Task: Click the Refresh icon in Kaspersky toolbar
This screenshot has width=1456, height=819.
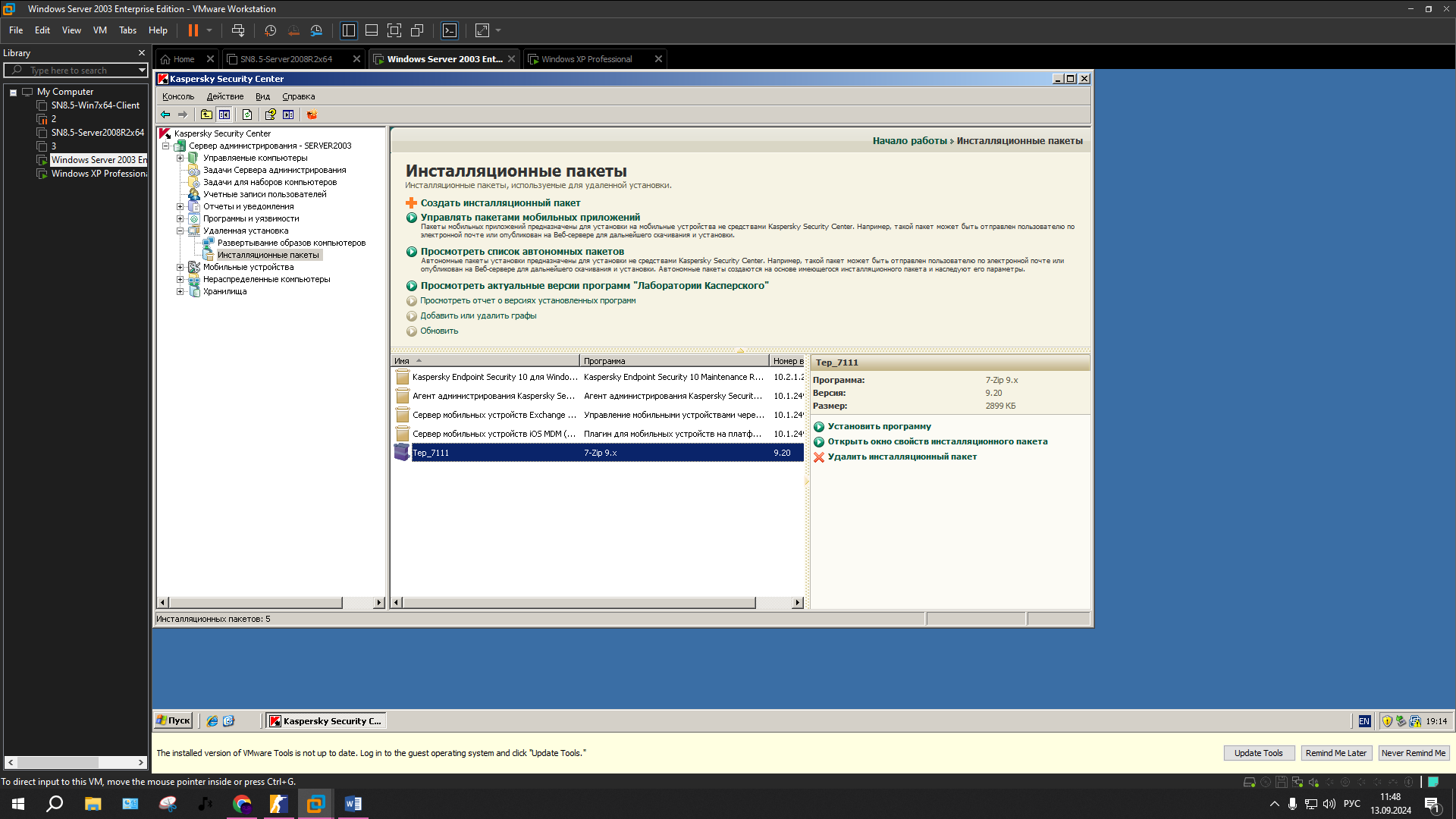Action: 247,115
